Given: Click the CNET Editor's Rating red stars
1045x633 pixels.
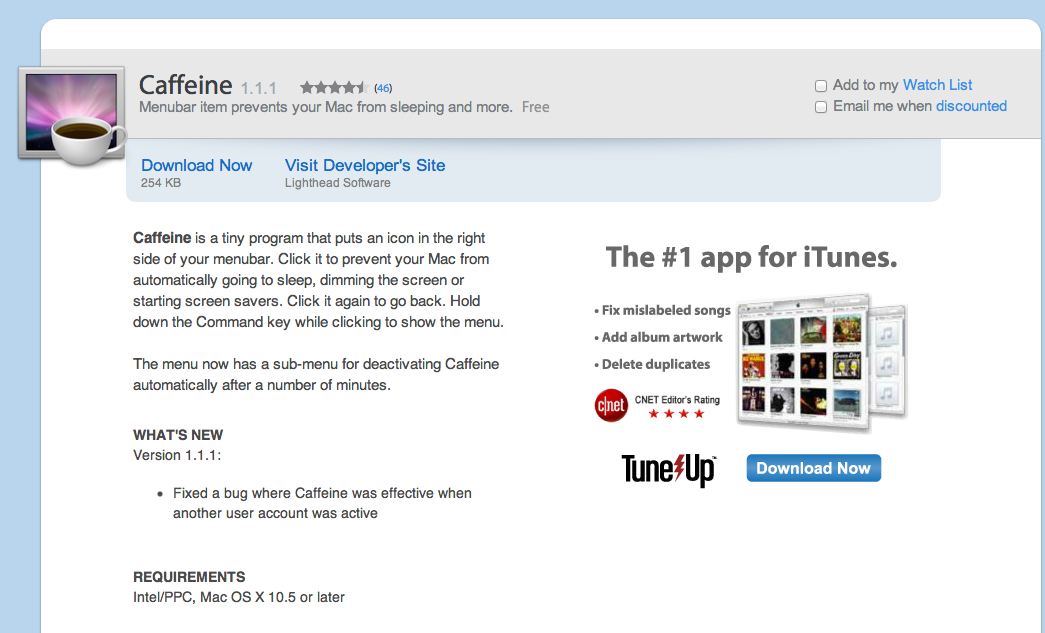Looking at the screenshot, I should [676, 414].
